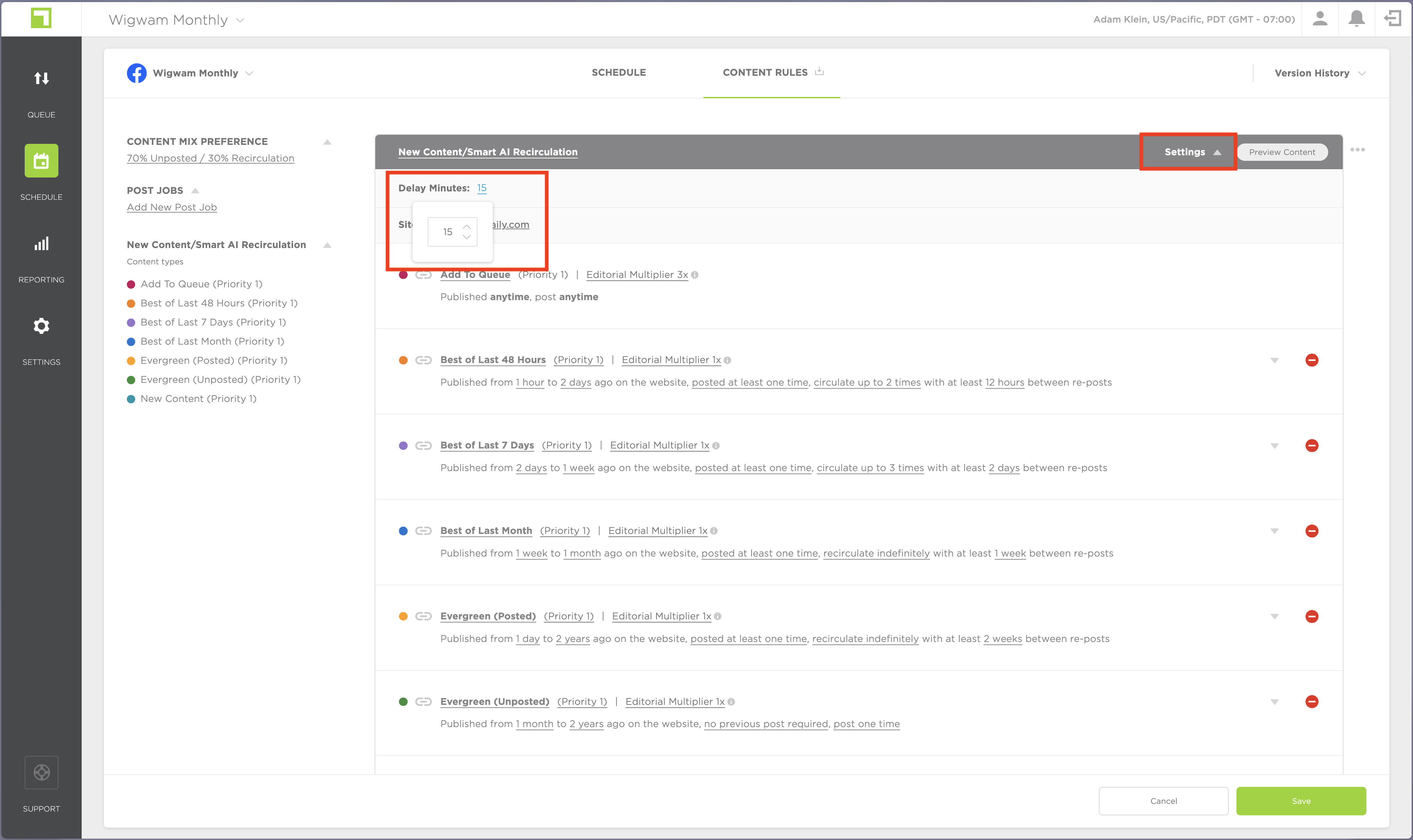
Task: Click the magenta Add To Queue color dot
Action: pyautogui.click(x=403, y=275)
